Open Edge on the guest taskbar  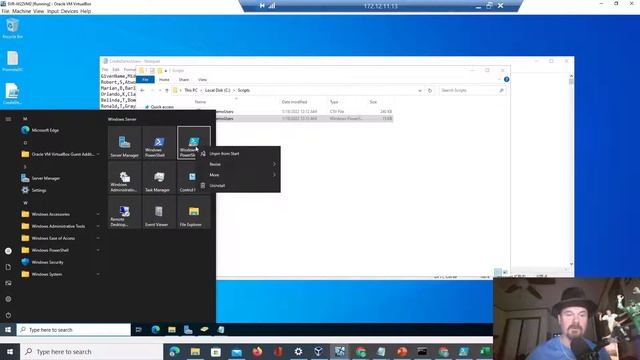pyautogui.click(x=156, y=330)
